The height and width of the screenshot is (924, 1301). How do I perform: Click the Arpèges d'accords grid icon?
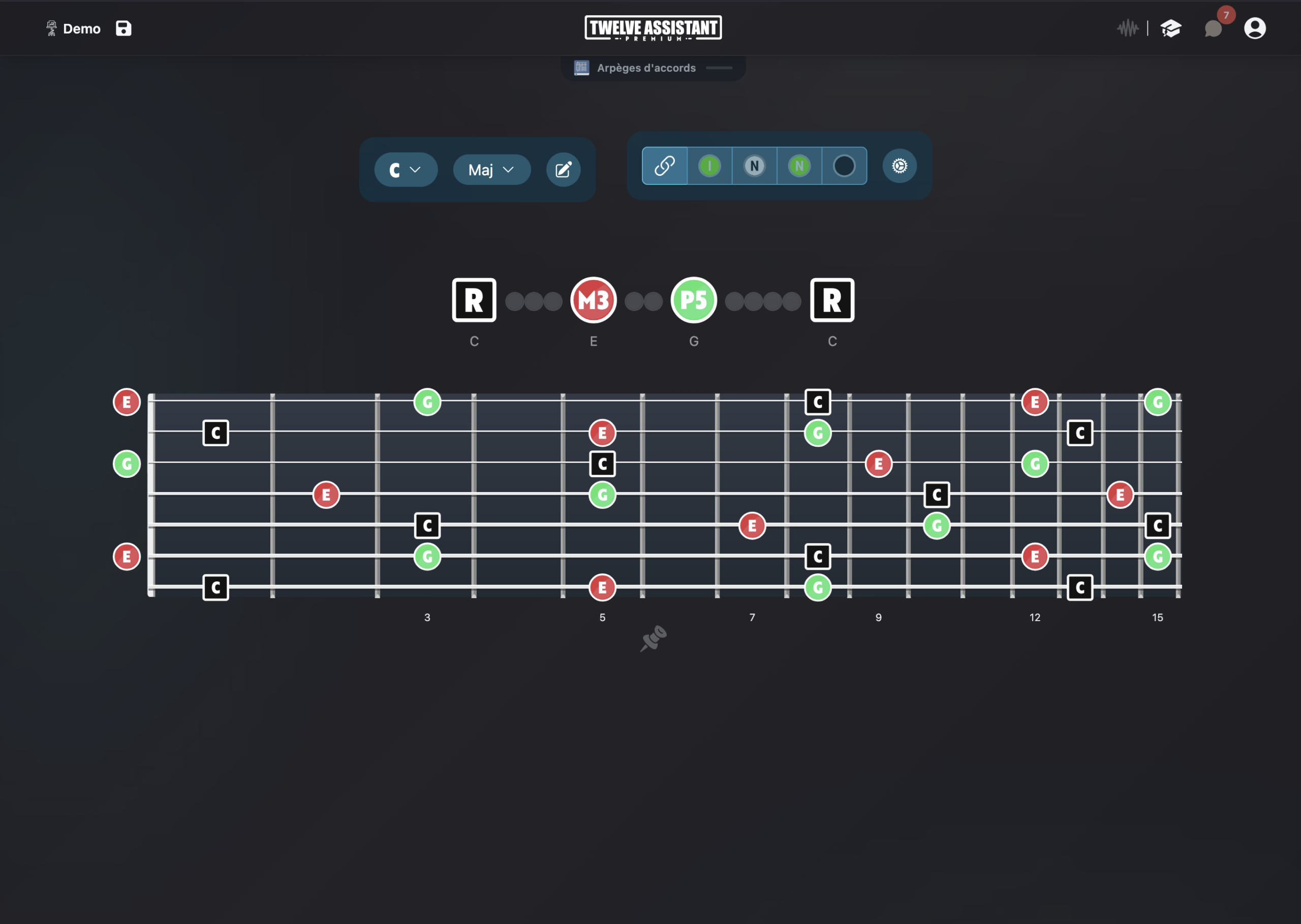(x=581, y=68)
